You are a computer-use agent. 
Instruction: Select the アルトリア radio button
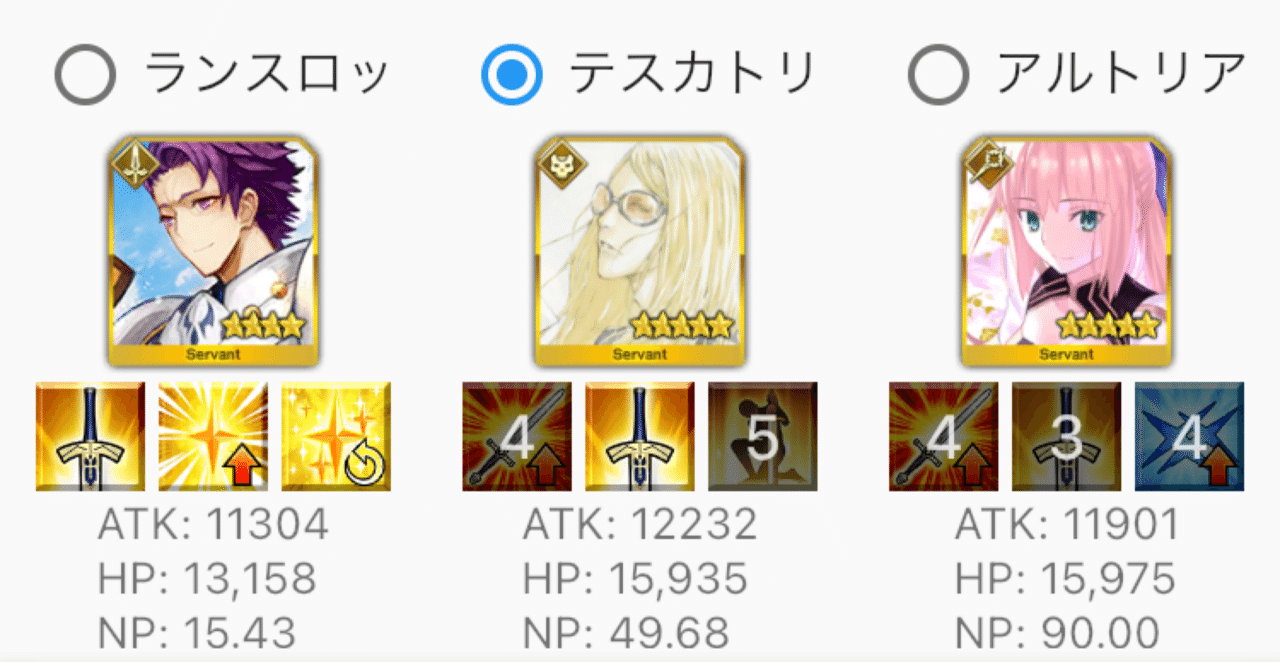[938, 74]
